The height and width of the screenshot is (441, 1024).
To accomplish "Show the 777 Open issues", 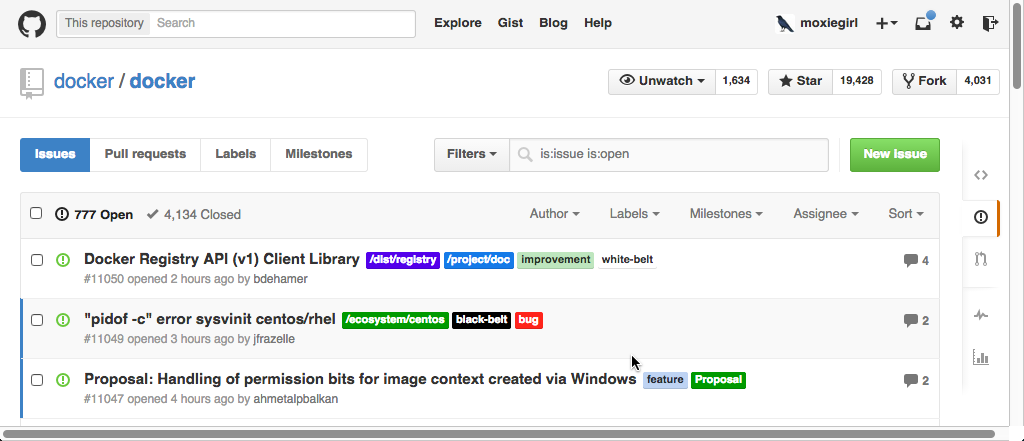I will (x=94, y=214).
